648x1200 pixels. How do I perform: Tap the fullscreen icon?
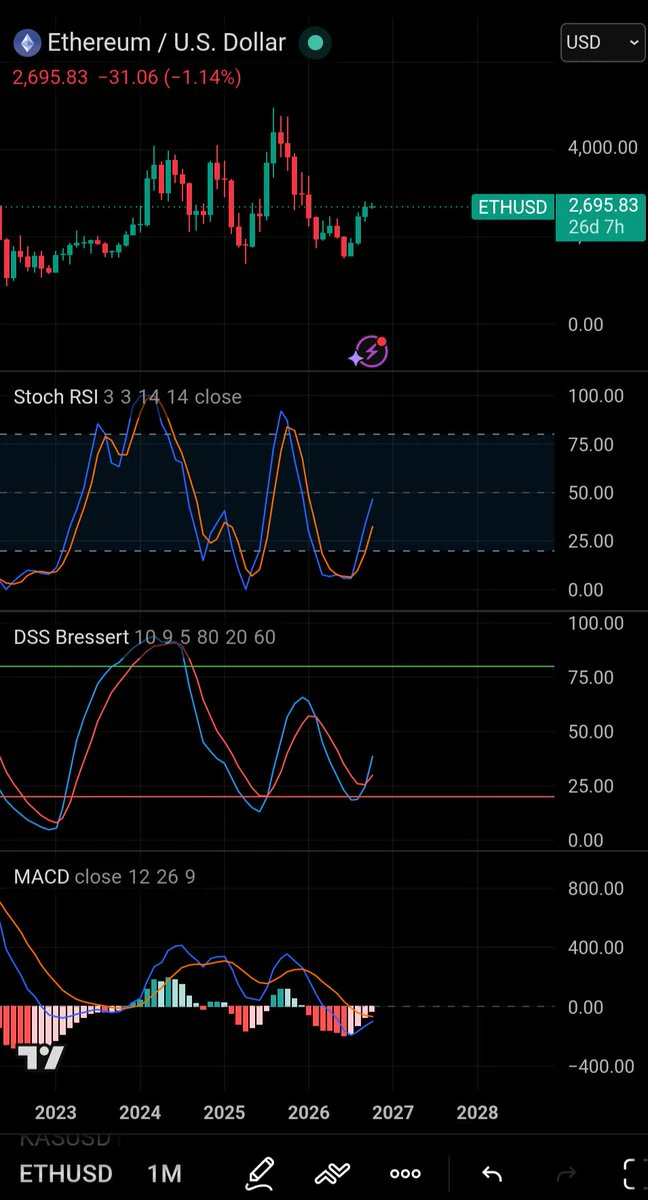pyautogui.click(x=633, y=1173)
